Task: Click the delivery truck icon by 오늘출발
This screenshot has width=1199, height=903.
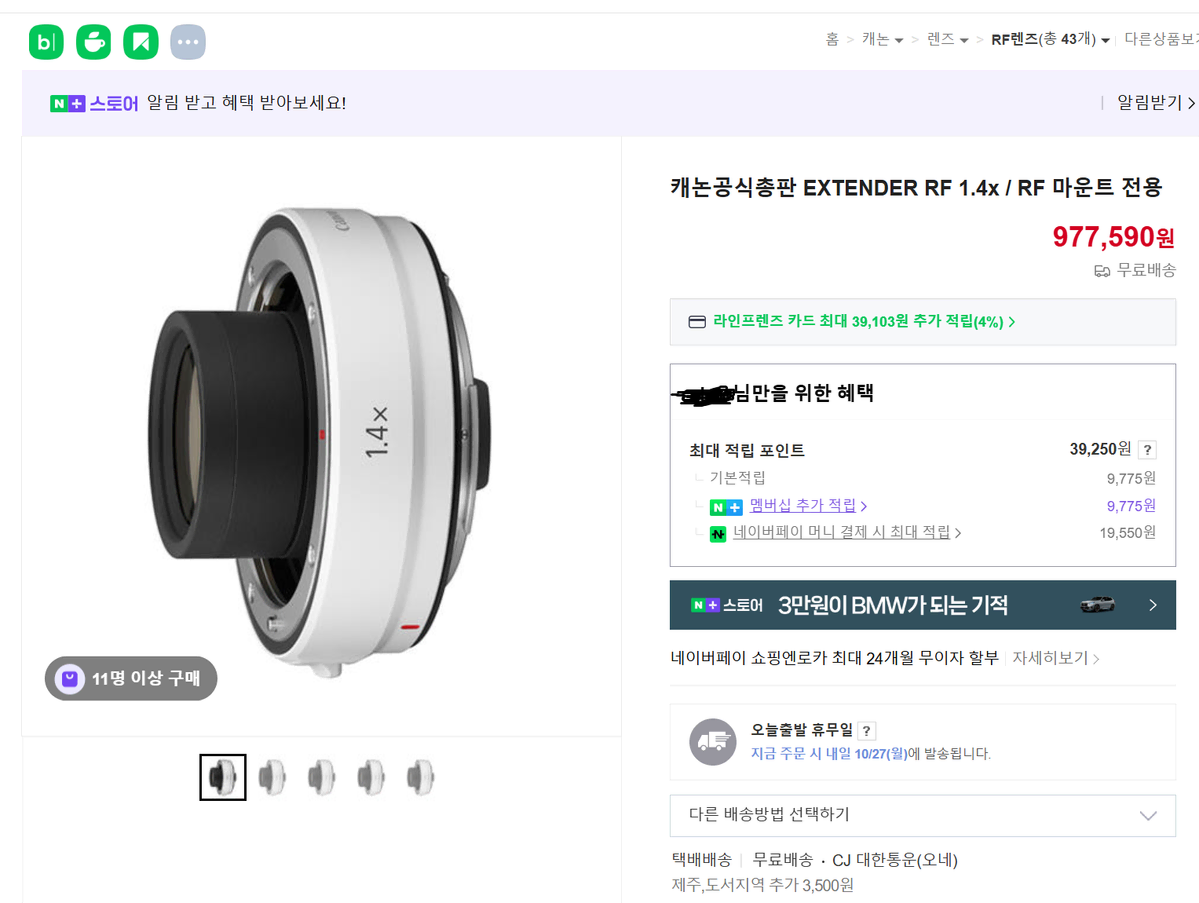Action: point(713,742)
